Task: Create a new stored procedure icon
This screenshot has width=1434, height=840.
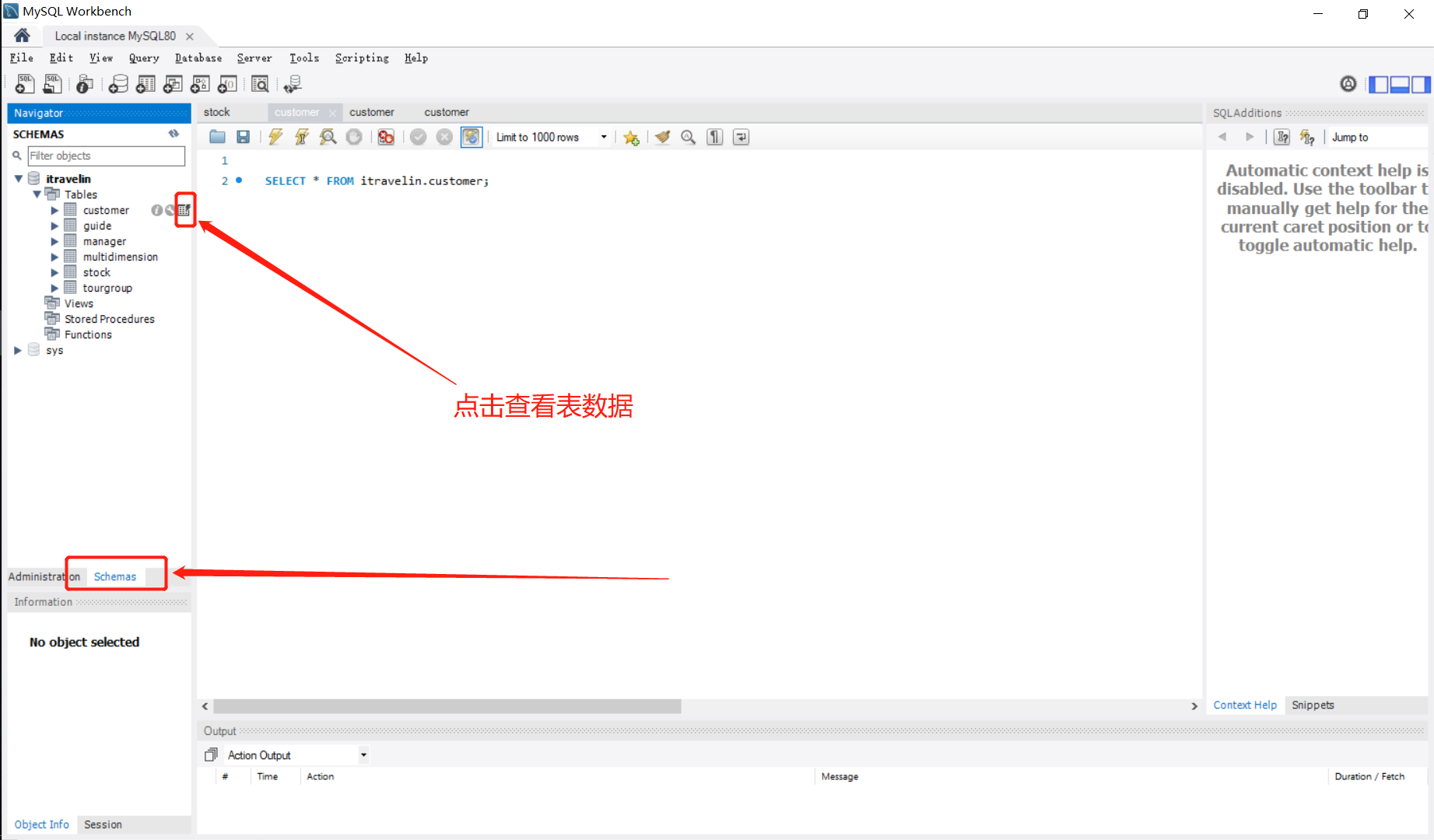Action: click(200, 83)
